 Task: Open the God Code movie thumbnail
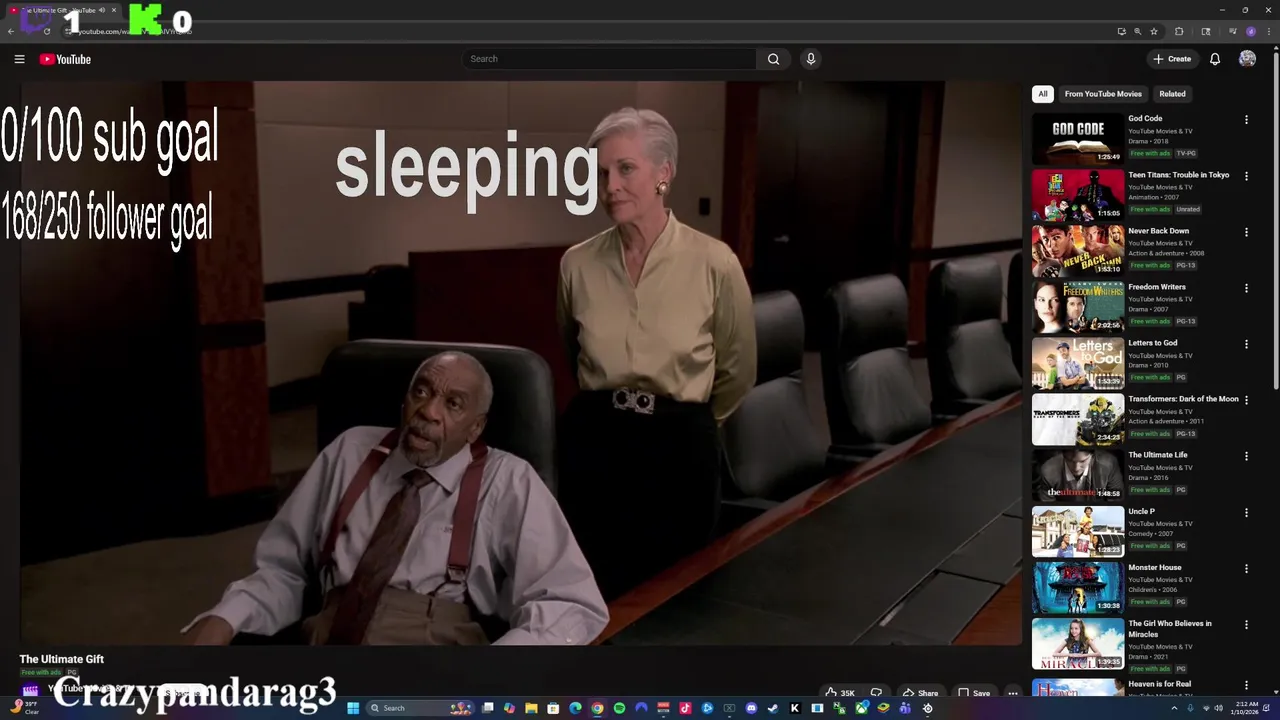pos(1078,138)
